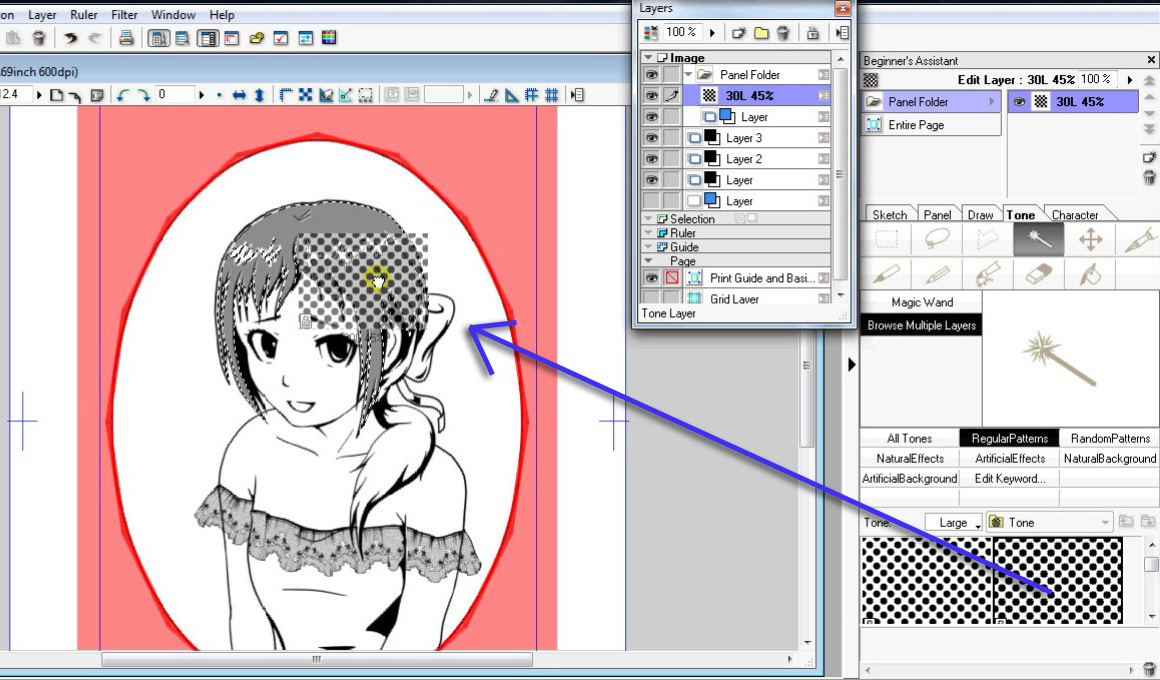Image resolution: width=1160 pixels, height=680 pixels.
Task: Show the hidden bottom blue Layer
Action: pyautogui.click(x=651, y=201)
